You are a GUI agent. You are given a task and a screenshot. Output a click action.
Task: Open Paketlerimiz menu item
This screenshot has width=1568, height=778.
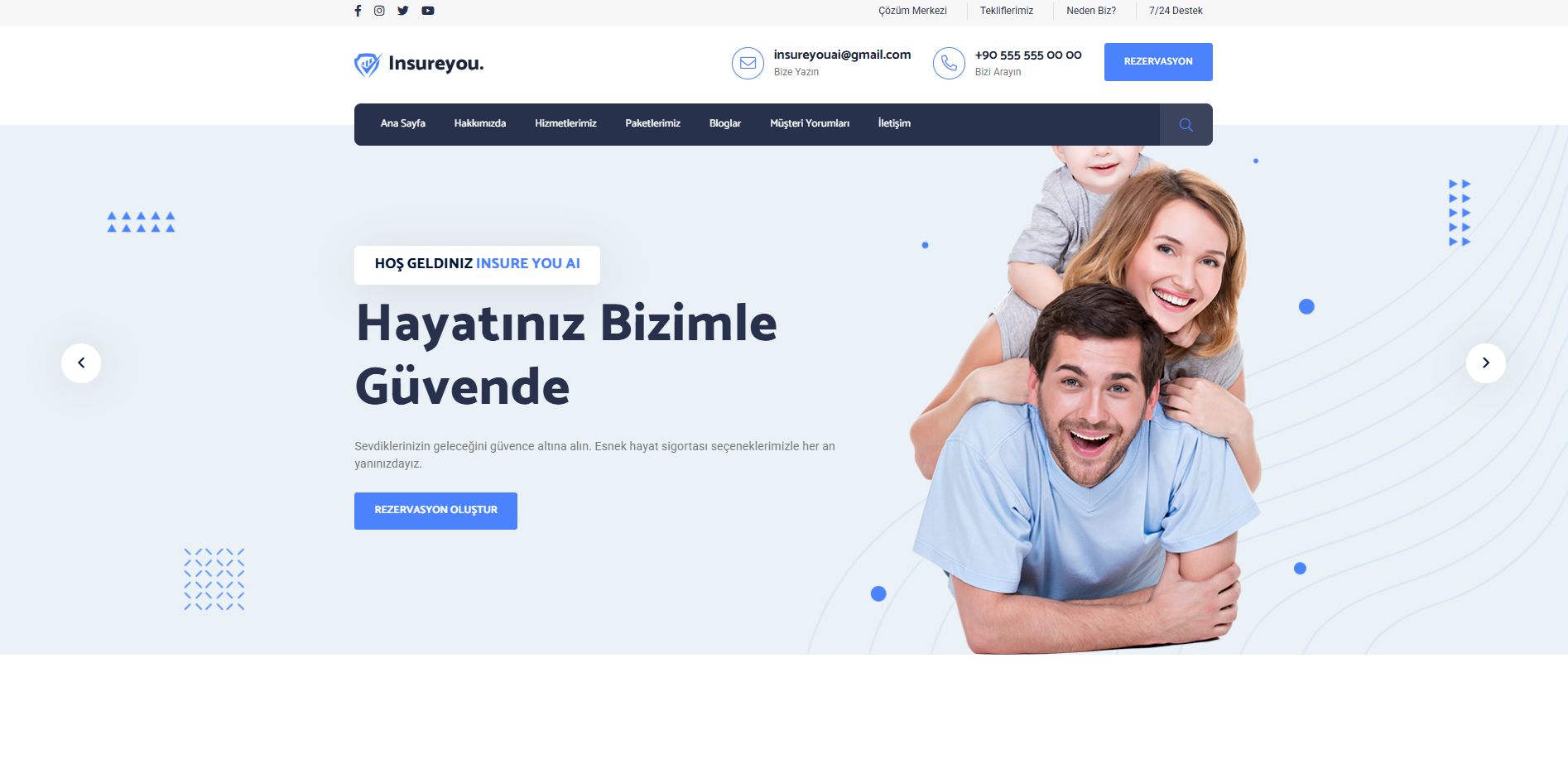tap(653, 123)
